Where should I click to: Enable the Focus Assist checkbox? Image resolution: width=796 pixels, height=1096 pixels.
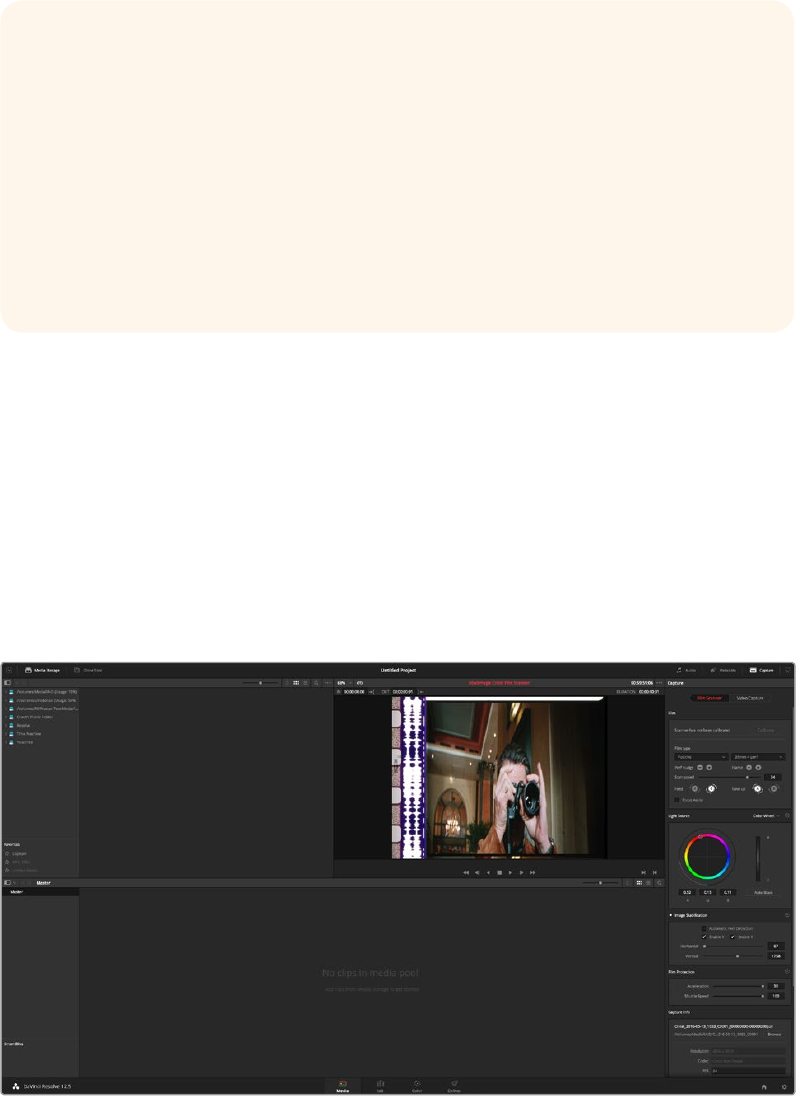point(676,800)
